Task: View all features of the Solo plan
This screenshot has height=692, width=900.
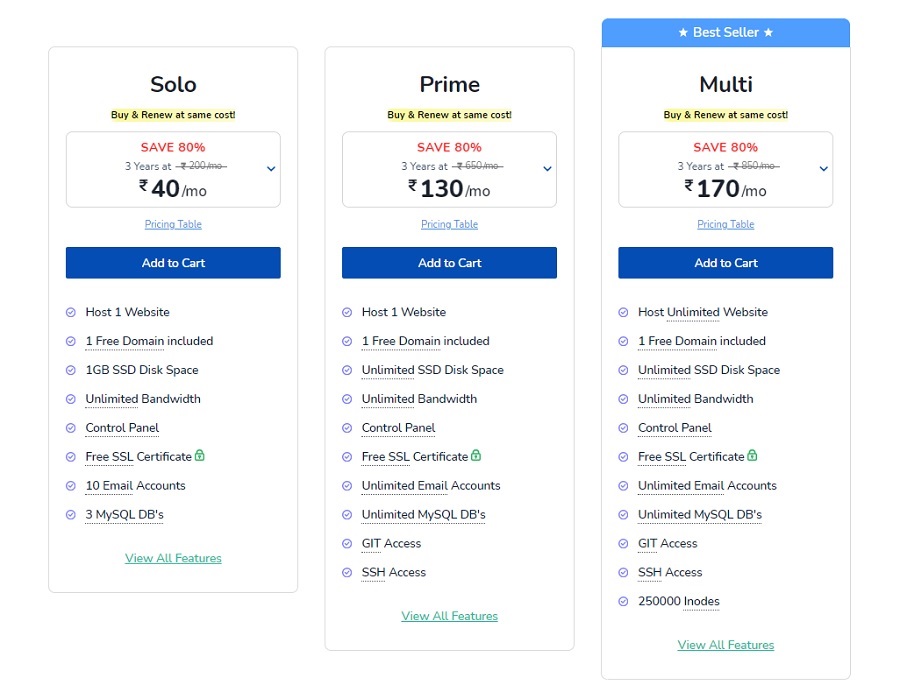Action: click(173, 558)
